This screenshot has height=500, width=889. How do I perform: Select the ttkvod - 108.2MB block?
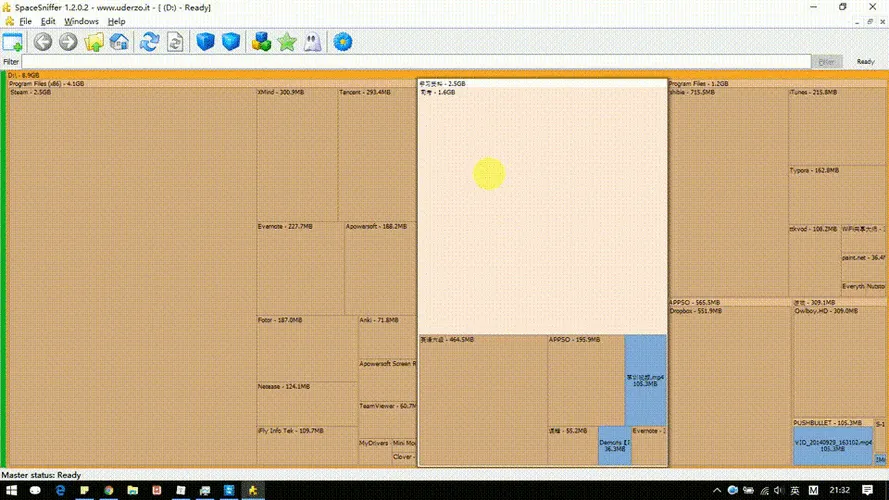[x=814, y=261]
